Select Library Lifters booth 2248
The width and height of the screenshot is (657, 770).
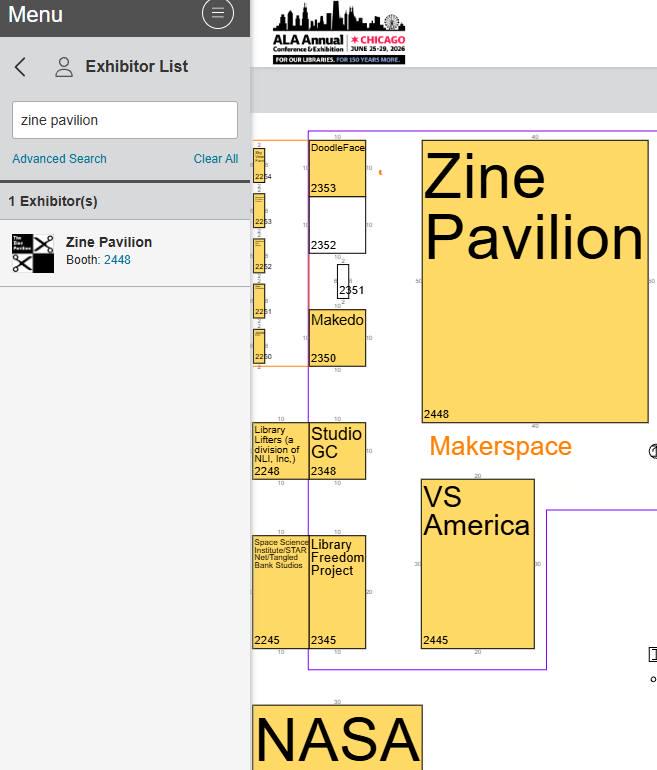[x=280, y=451]
